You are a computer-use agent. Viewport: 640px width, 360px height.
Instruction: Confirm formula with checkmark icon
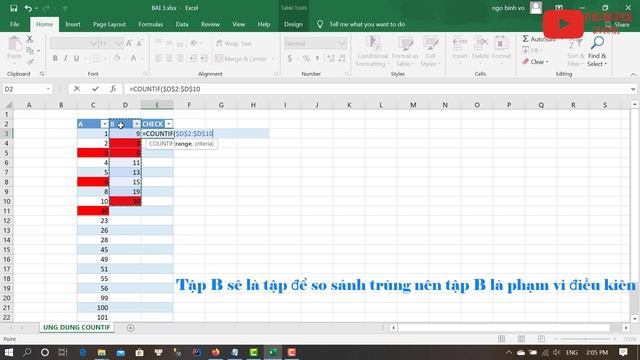[x=95, y=89]
